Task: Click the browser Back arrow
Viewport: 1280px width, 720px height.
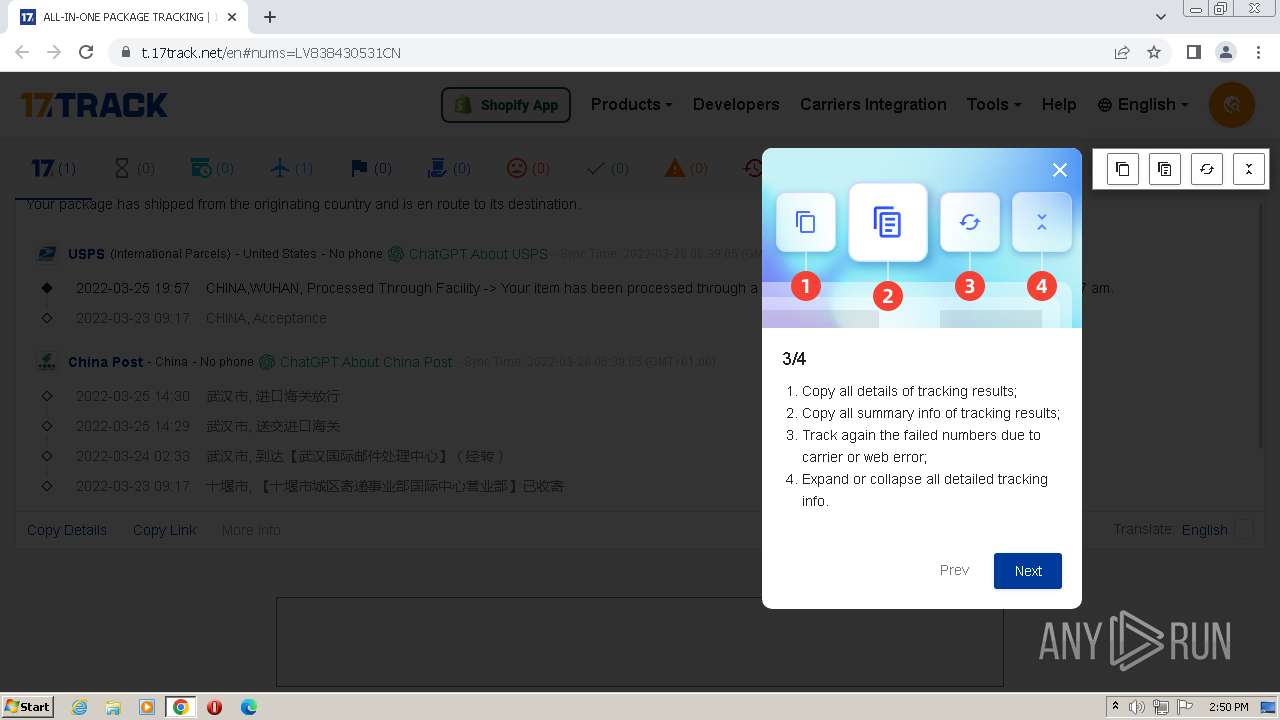Action: (x=22, y=52)
